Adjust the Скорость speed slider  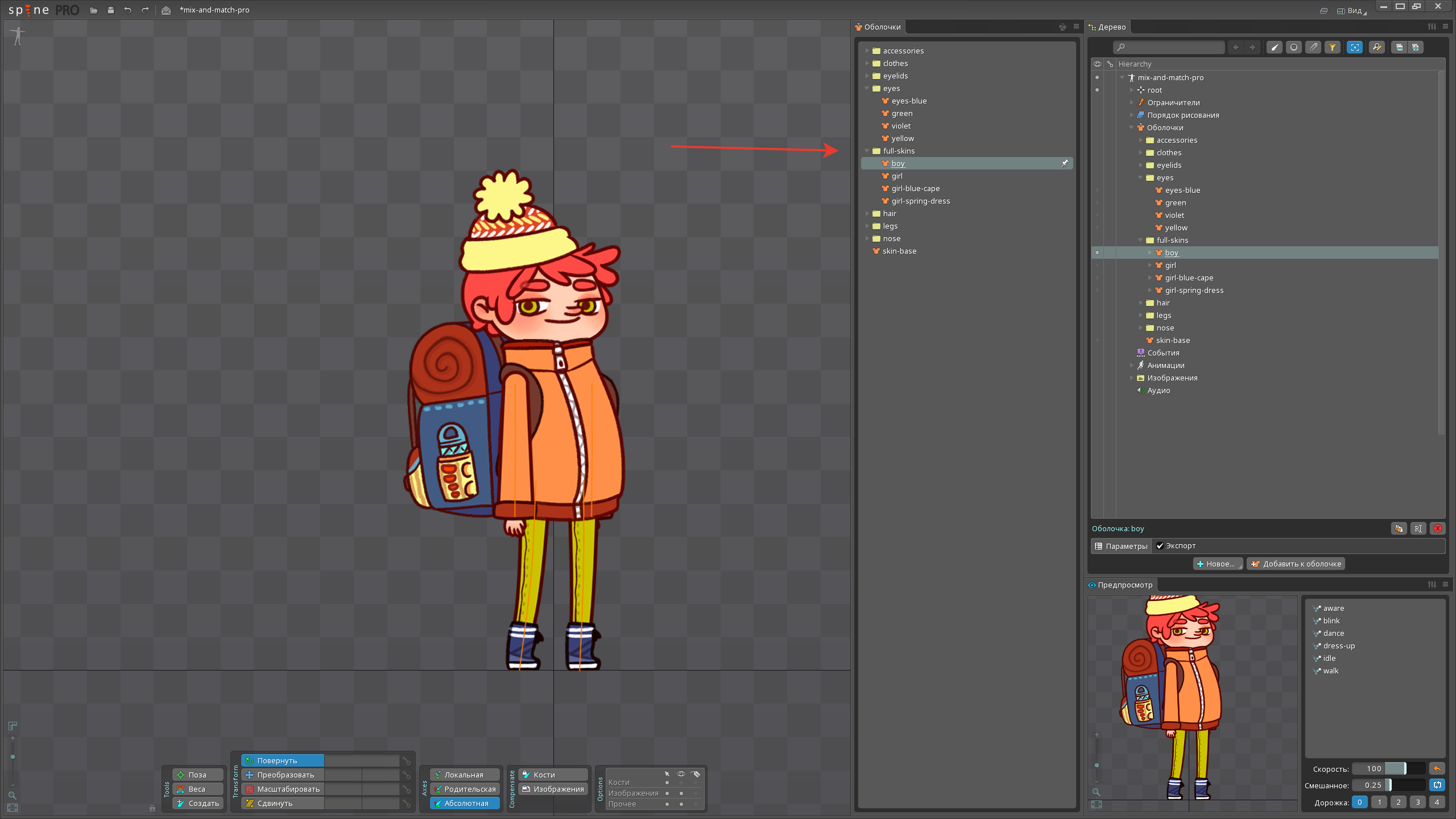click(x=1404, y=768)
